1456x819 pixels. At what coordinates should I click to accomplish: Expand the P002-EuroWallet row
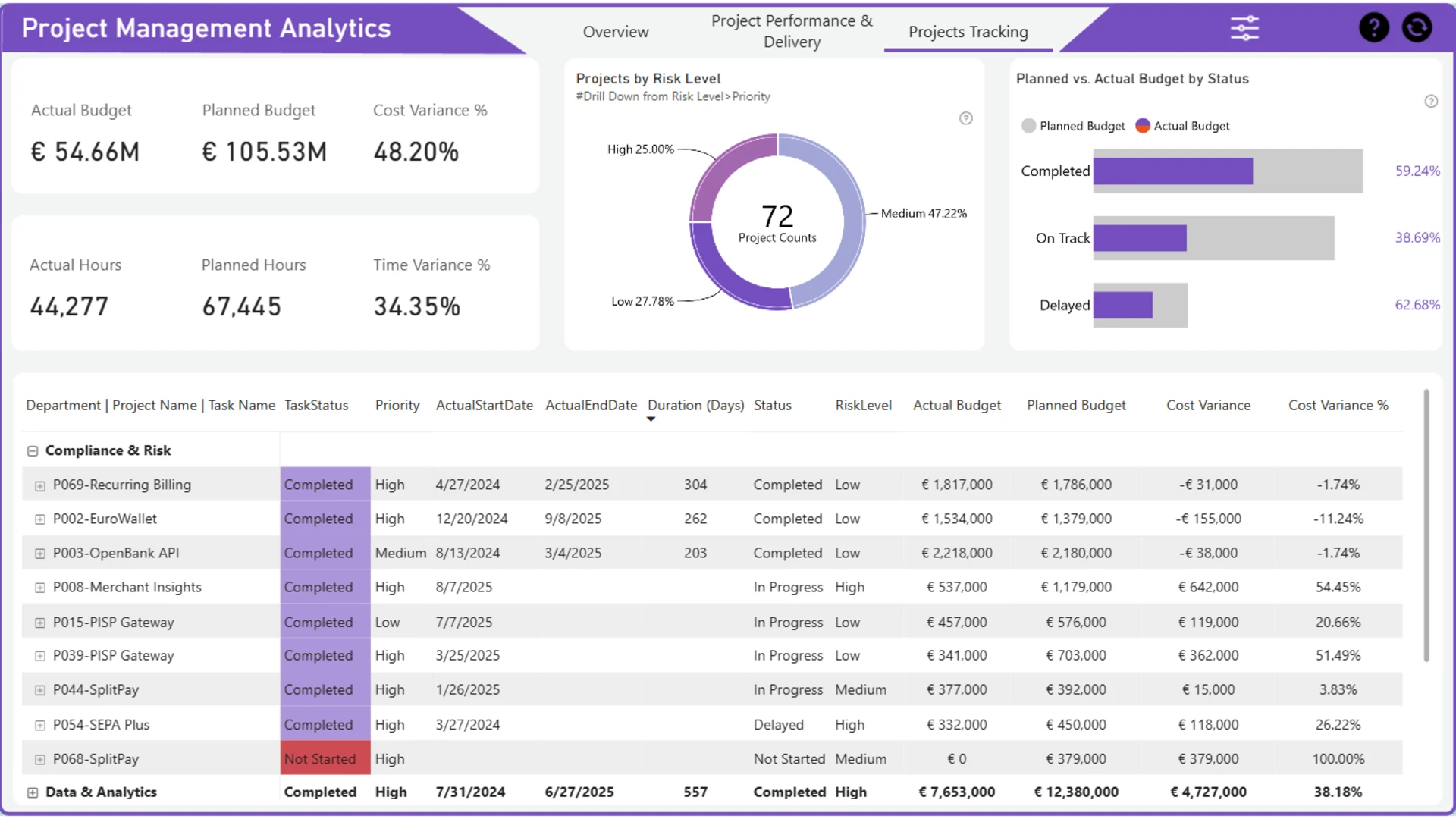point(40,519)
